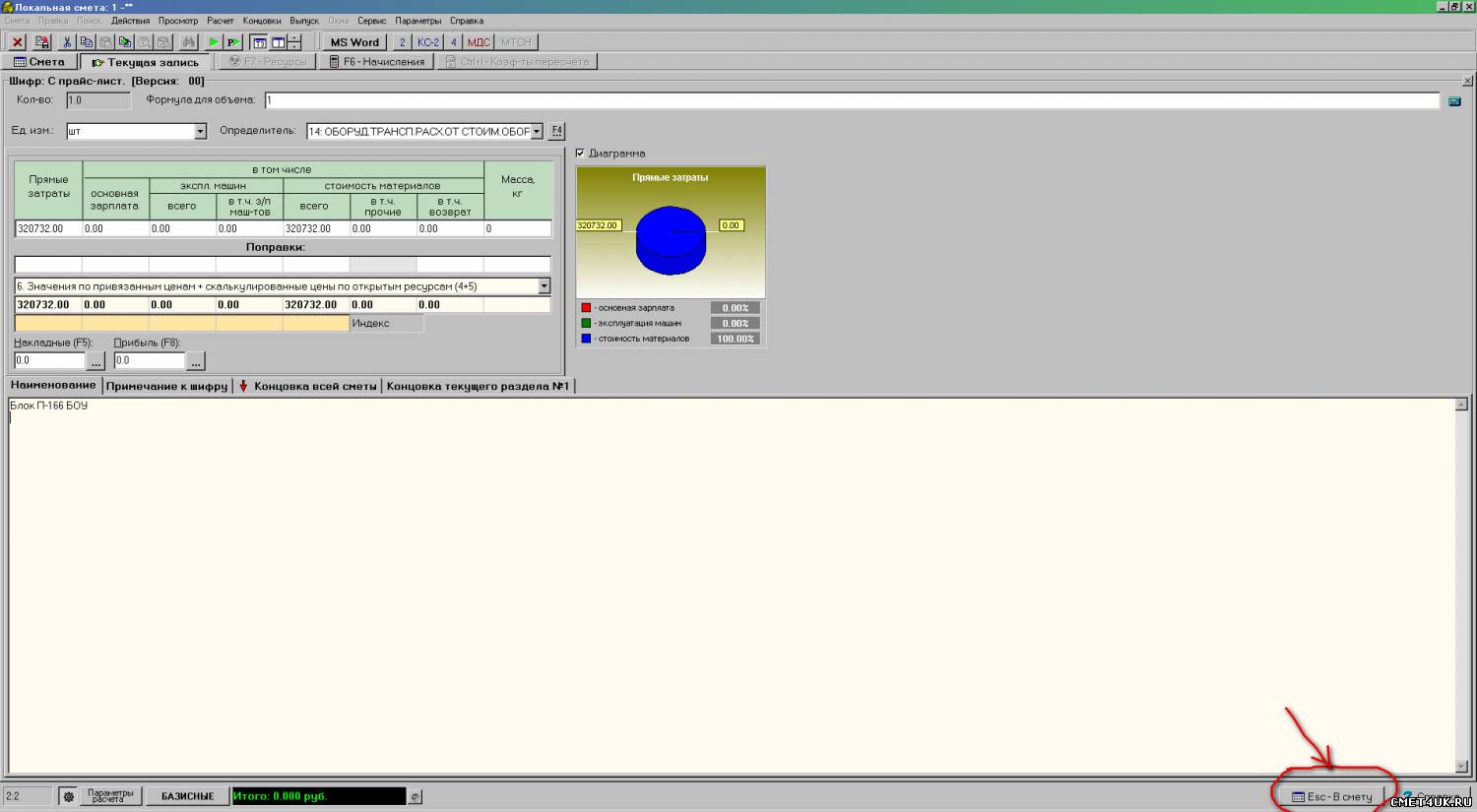Select the Примечание к шифру tab

pos(167,386)
